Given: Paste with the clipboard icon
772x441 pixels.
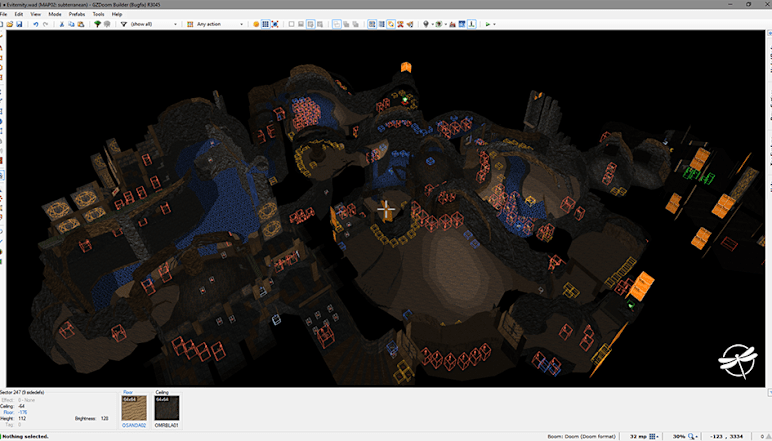Looking at the screenshot, I should 81,24.
